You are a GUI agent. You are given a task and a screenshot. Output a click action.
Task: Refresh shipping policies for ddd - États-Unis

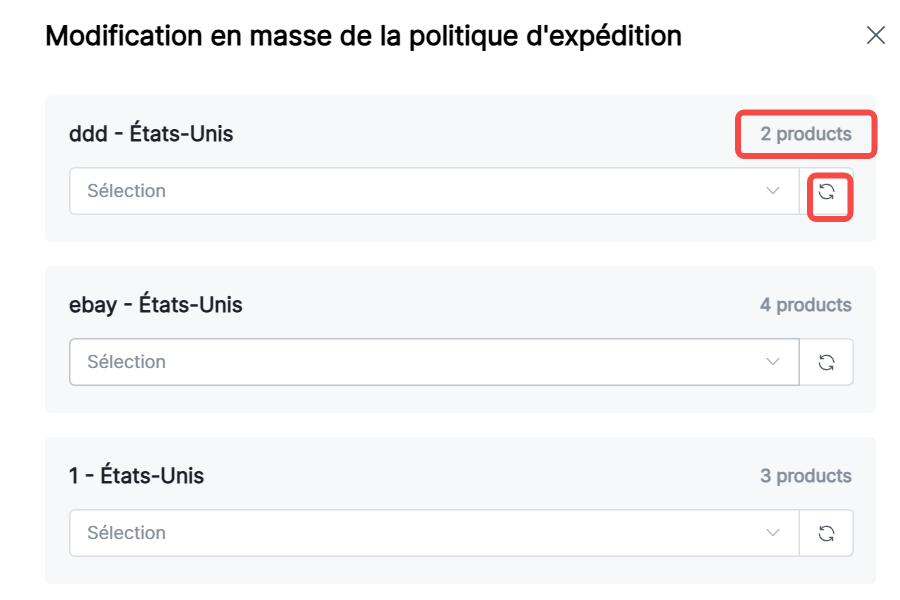point(827,192)
